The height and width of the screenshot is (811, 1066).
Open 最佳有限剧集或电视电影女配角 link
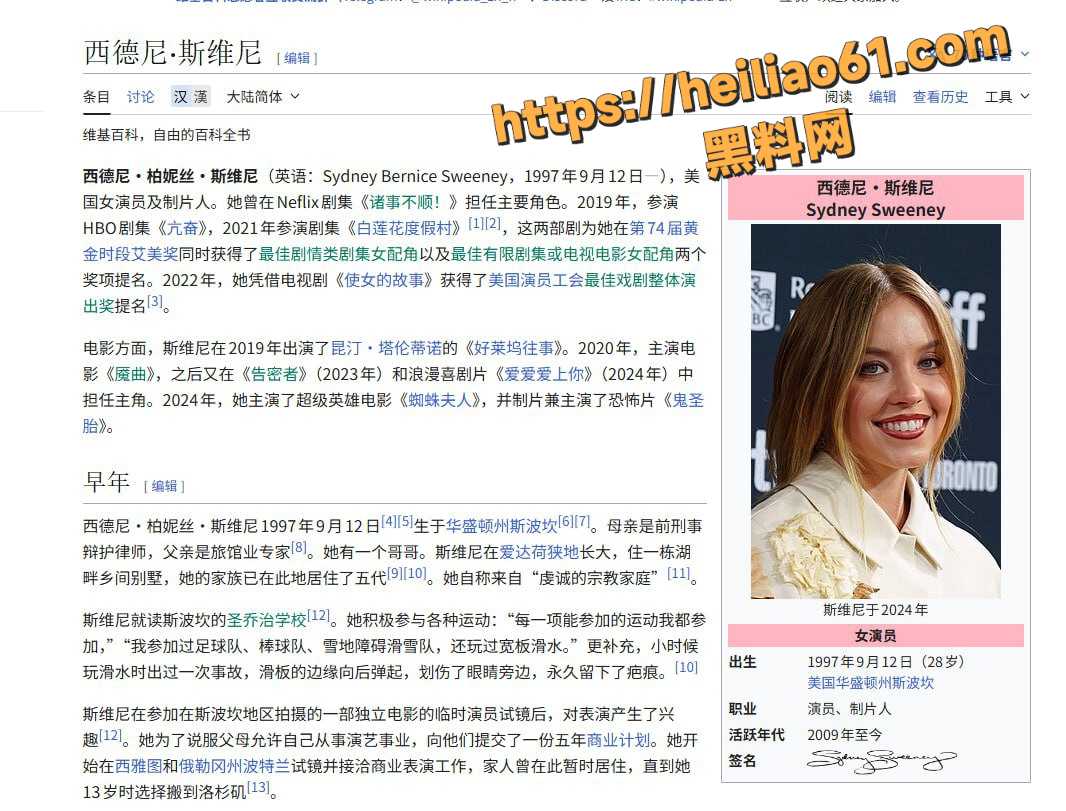[x=562, y=254]
